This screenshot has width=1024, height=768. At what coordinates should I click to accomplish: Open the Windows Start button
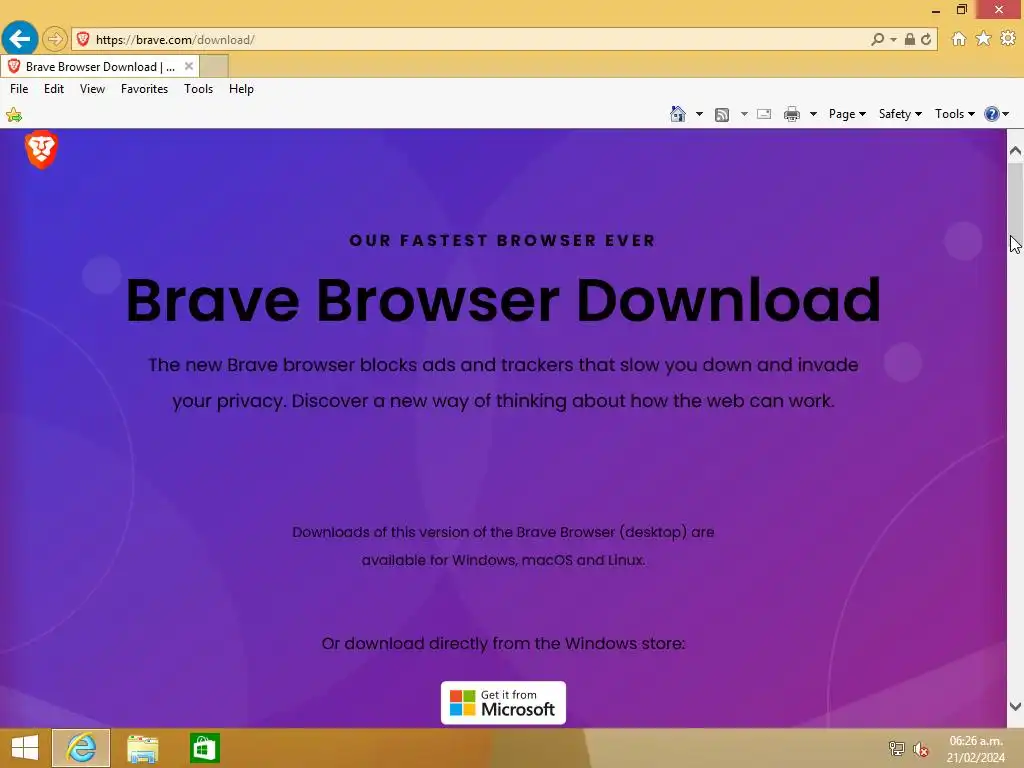25,748
